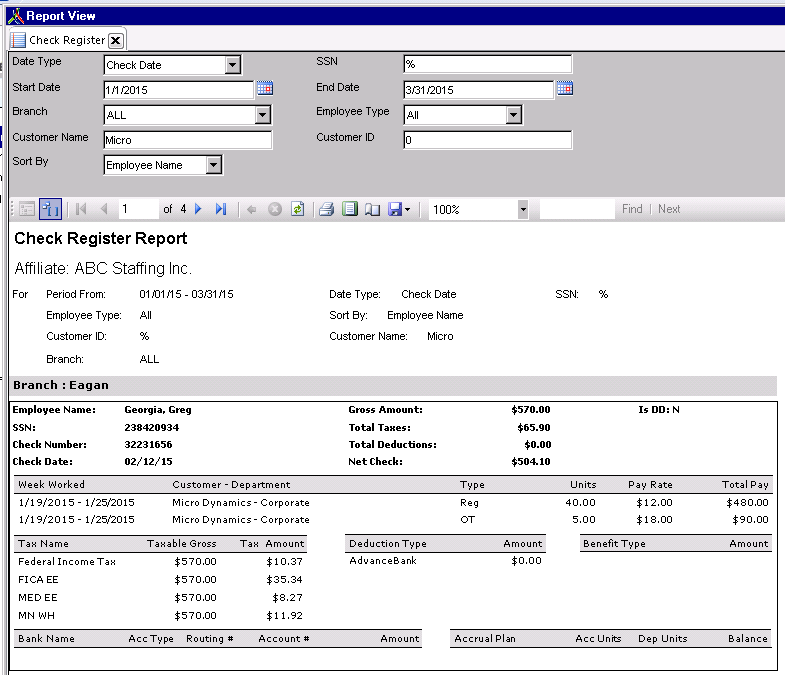Click the Report View application icon
The image size is (785, 675).
[x=16, y=16]
